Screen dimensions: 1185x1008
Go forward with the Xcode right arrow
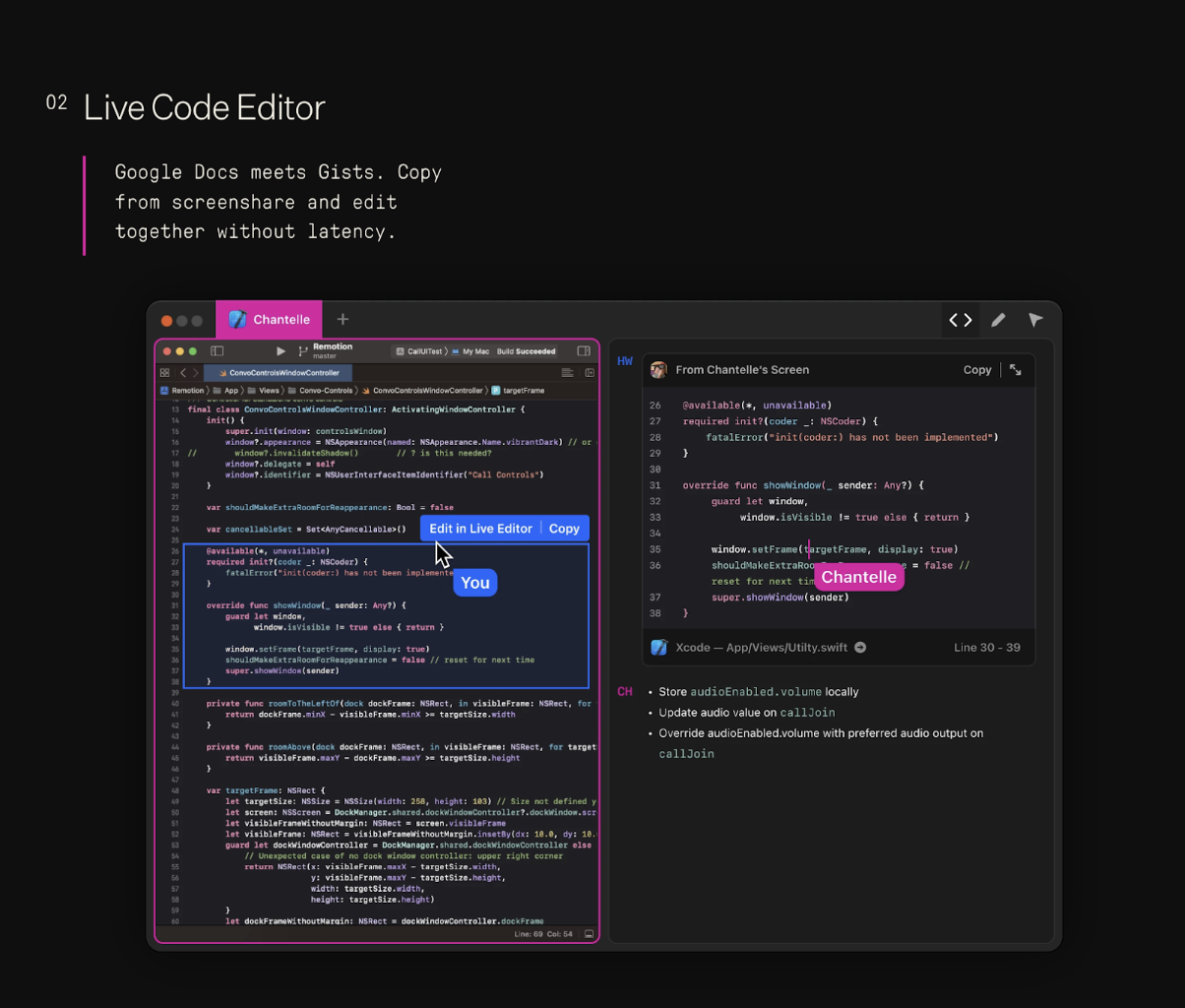(196, 373)
